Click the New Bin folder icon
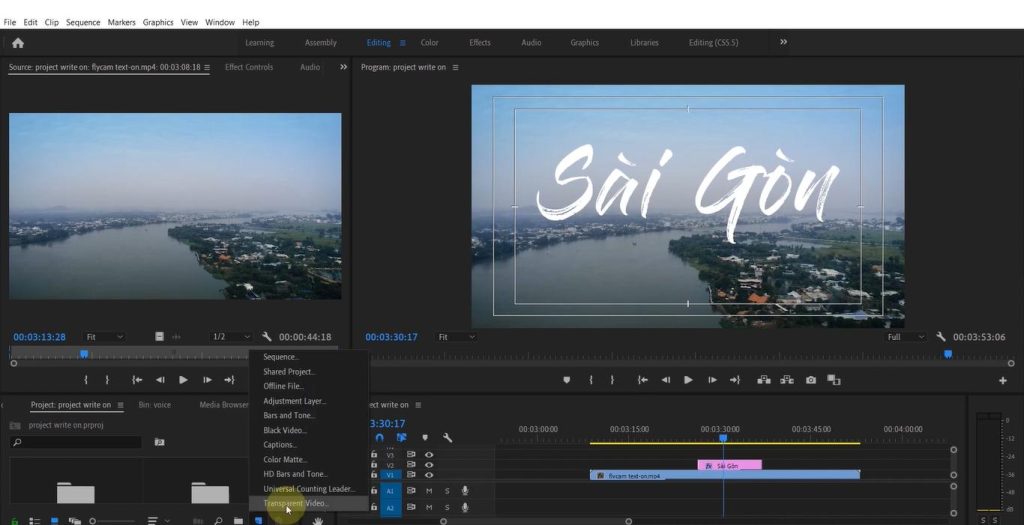Image resolution: width=1024 pixels, height=525 pixels. (x=238, y=520)
